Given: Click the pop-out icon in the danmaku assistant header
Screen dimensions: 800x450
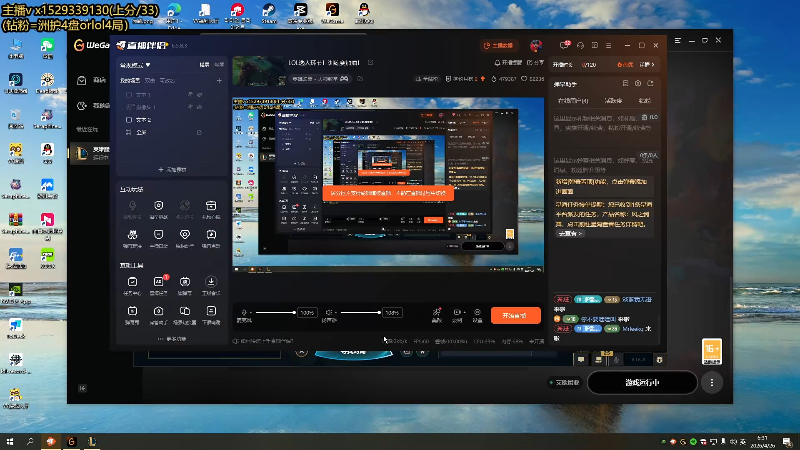Looking at the screenshot, I should point(651,83).
